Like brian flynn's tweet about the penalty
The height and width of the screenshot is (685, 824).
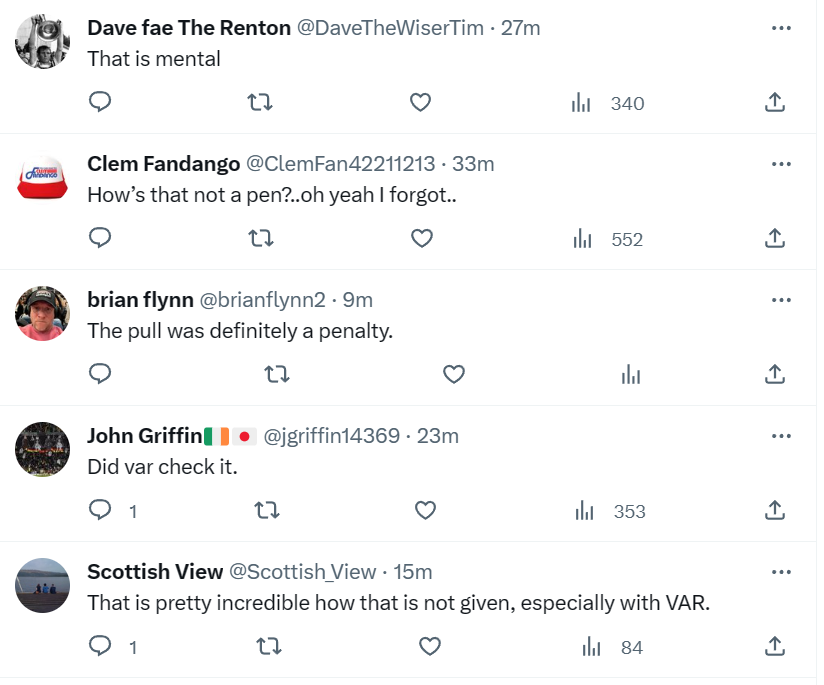tap(454, 374)
